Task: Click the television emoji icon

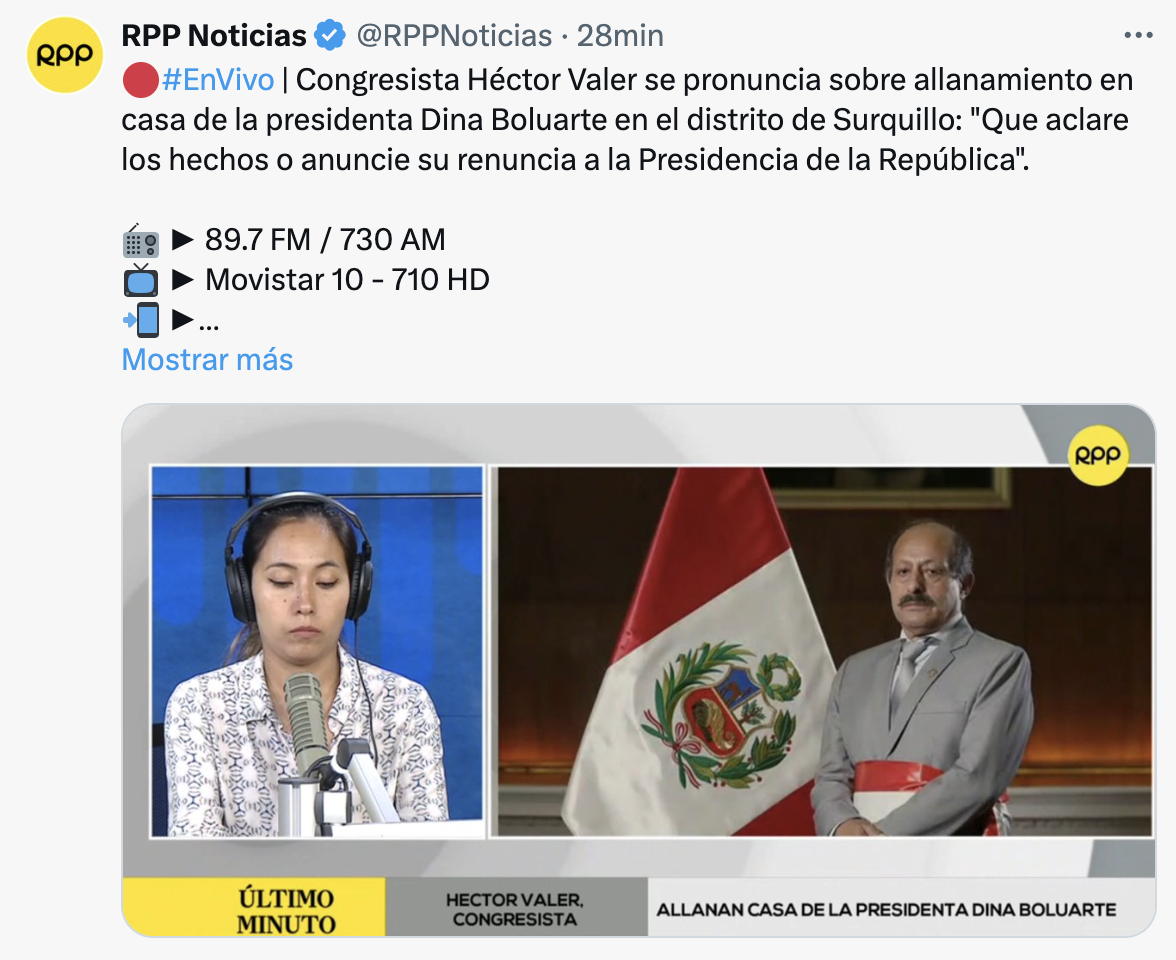Action: click(140, 280)
